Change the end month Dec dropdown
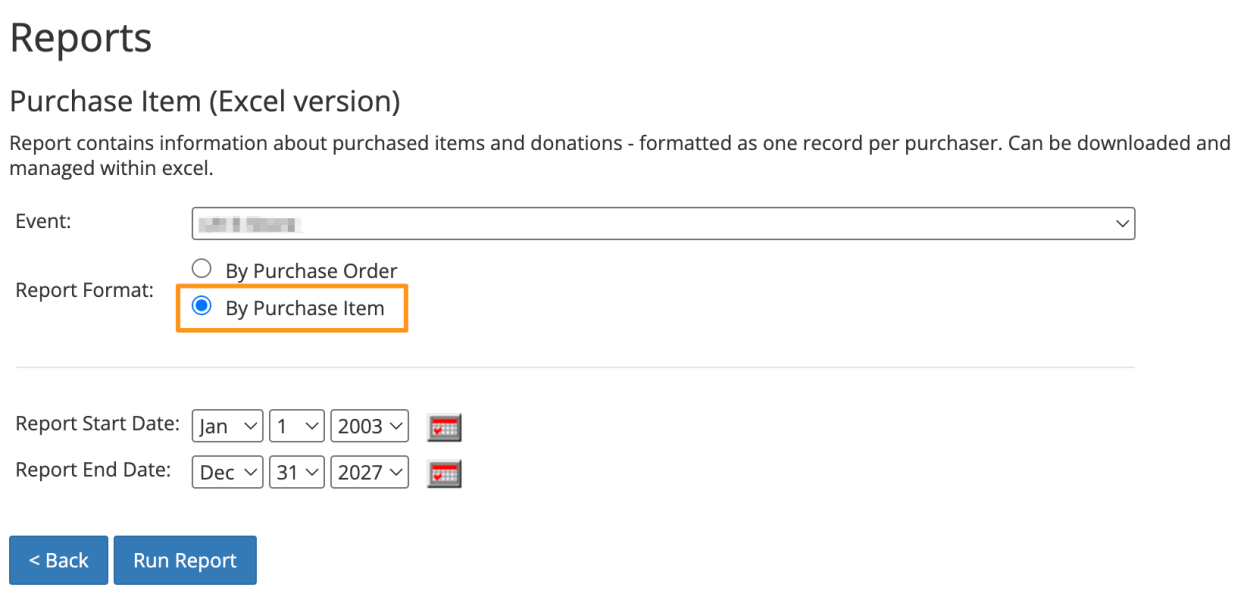 (227, 472)
